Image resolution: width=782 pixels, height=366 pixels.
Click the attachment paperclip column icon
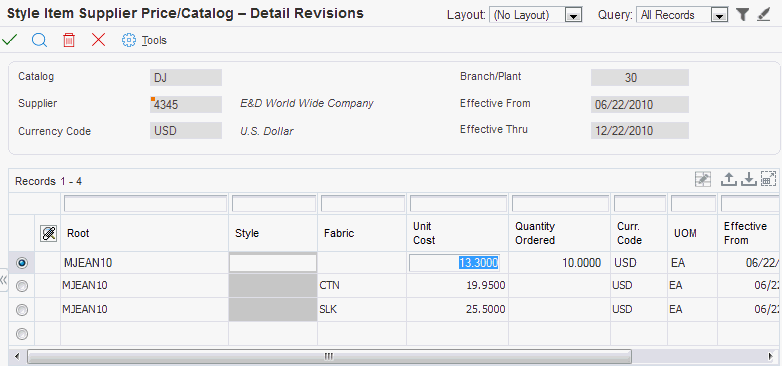click(x=48, y=233)
